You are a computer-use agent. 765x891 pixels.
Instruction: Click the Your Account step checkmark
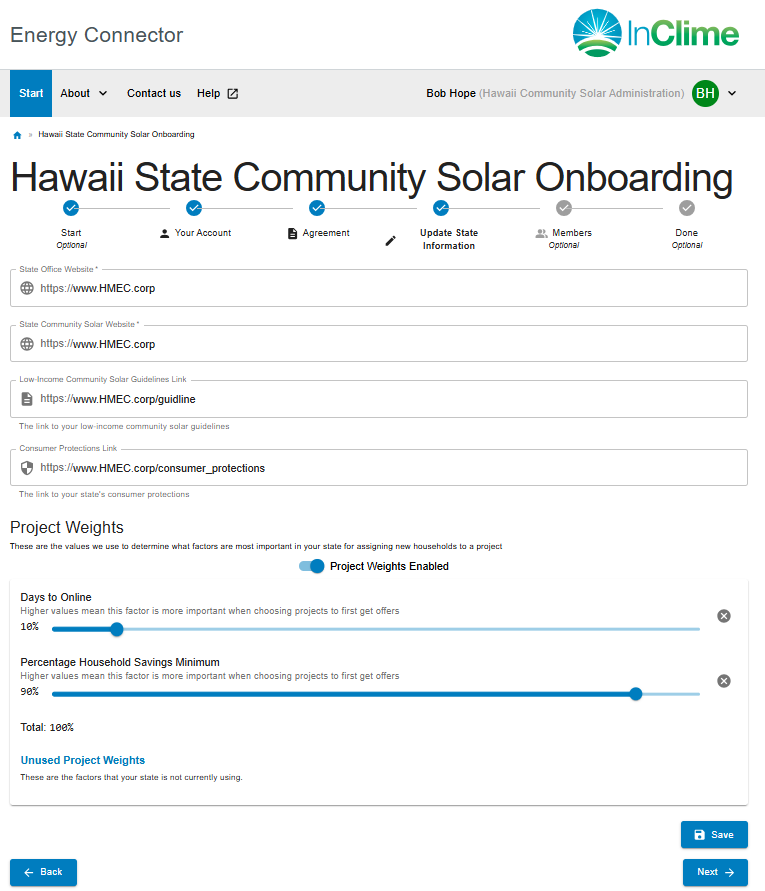[194, 208]
